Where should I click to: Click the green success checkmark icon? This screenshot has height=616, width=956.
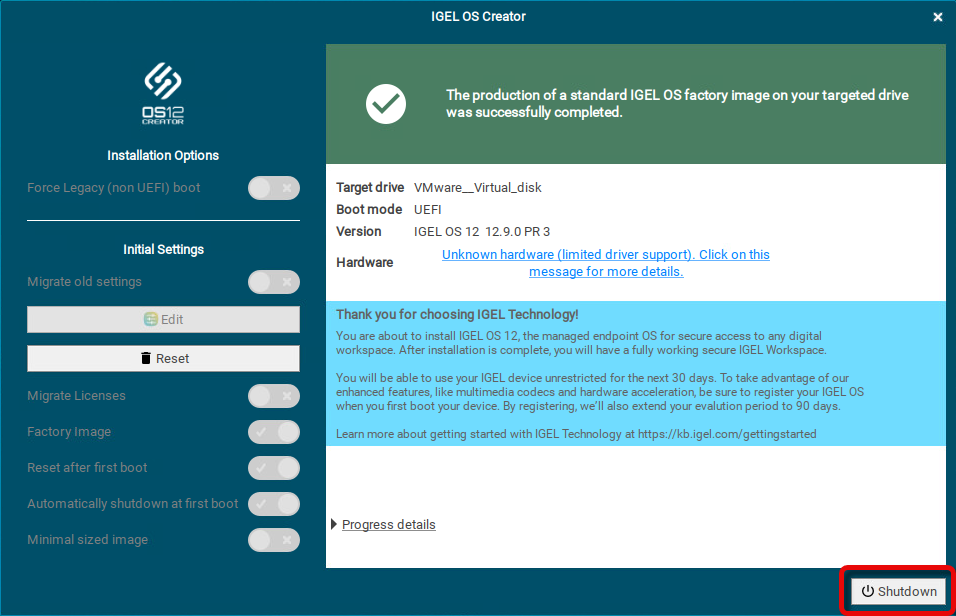click(386, 104)
